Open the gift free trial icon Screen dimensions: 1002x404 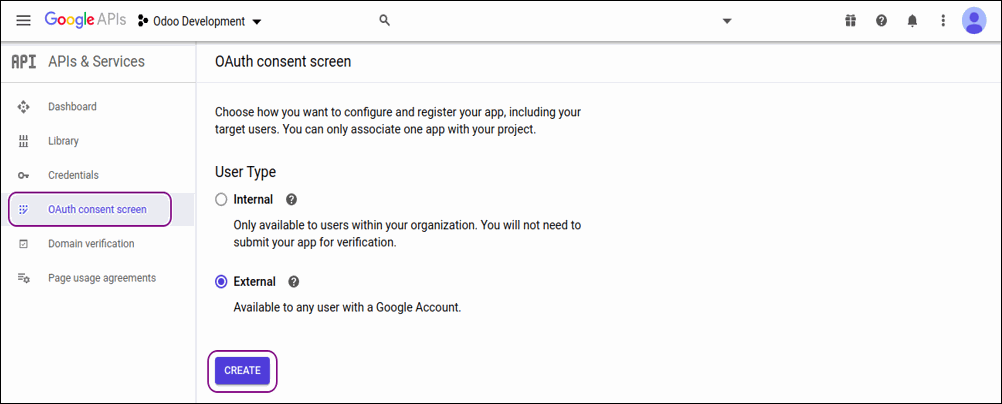[x=850, y=21]
